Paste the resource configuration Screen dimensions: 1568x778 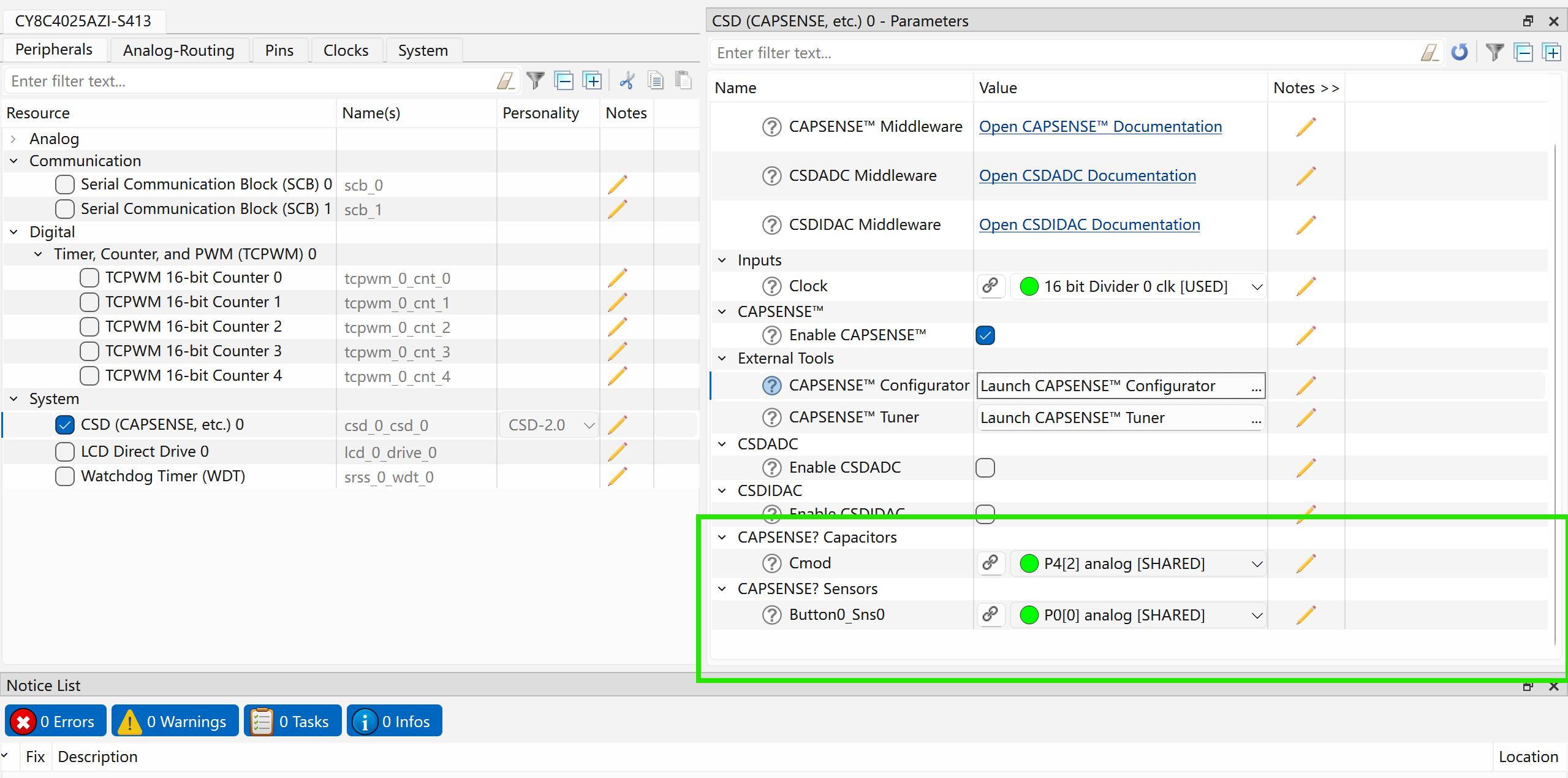point(683,81)
